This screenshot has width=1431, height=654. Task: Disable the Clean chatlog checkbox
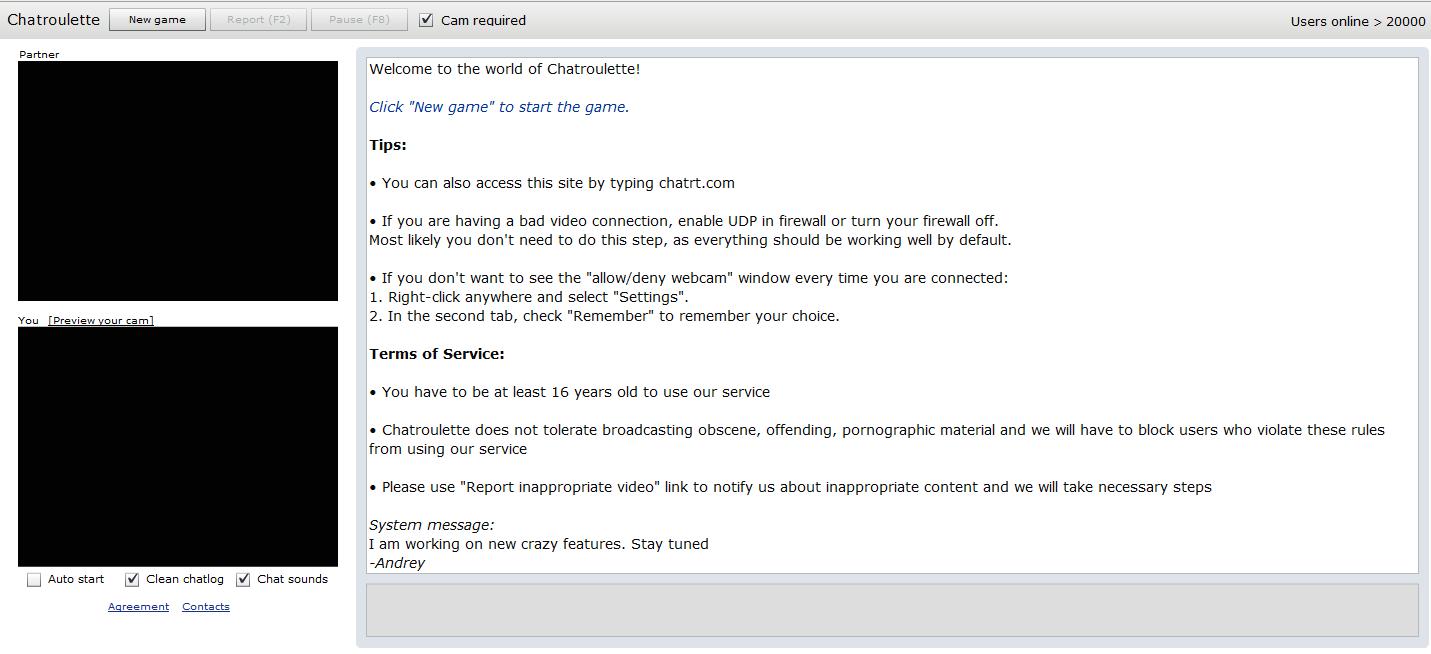point(132,580)
